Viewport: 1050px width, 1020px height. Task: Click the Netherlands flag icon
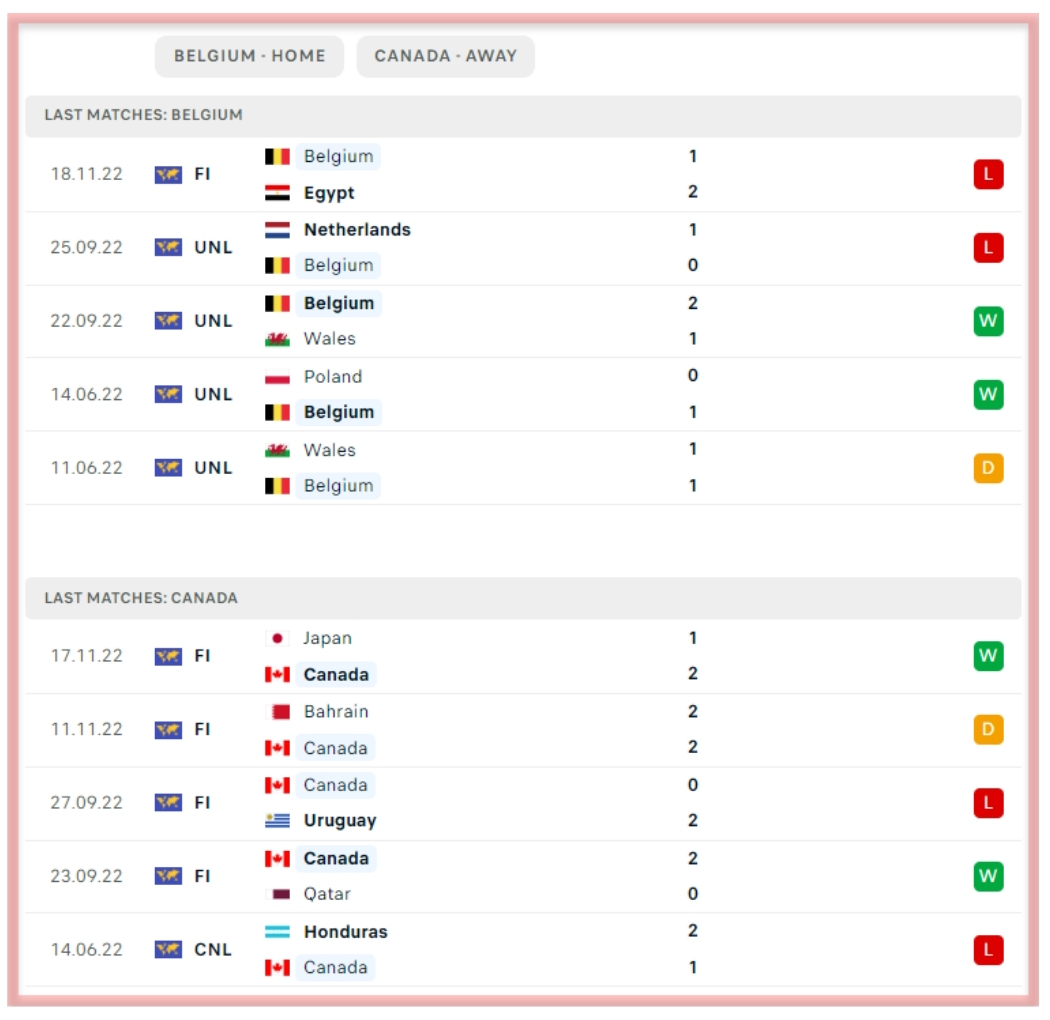point(277,230)
